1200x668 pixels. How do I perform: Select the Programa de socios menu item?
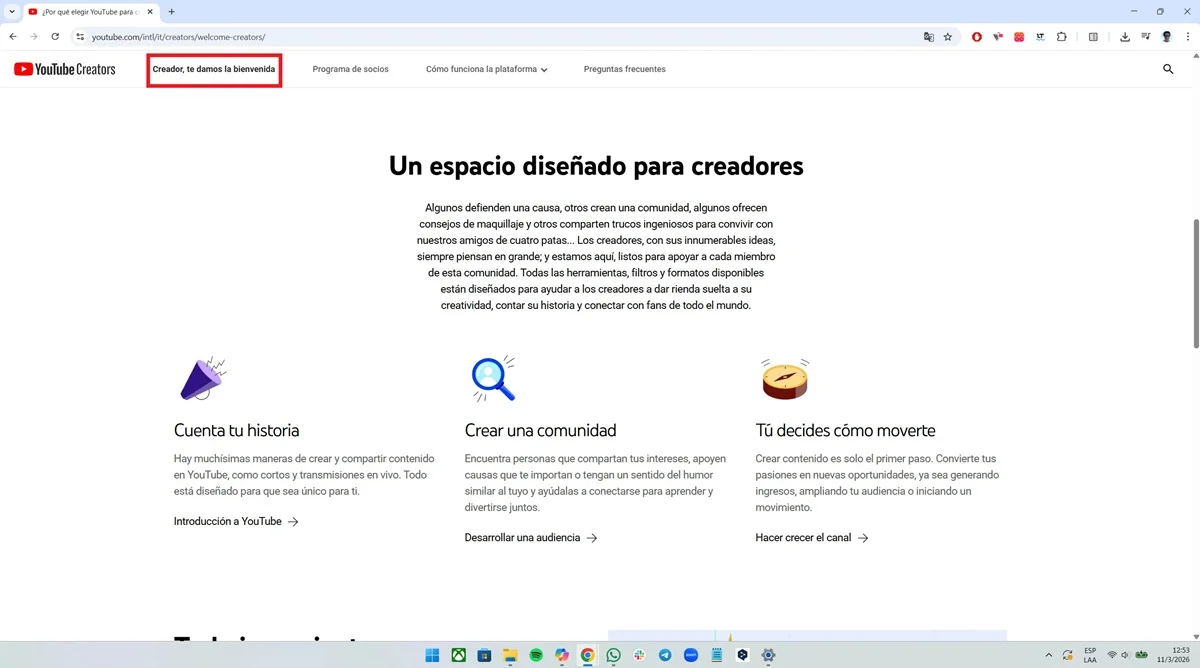(350, 69)
